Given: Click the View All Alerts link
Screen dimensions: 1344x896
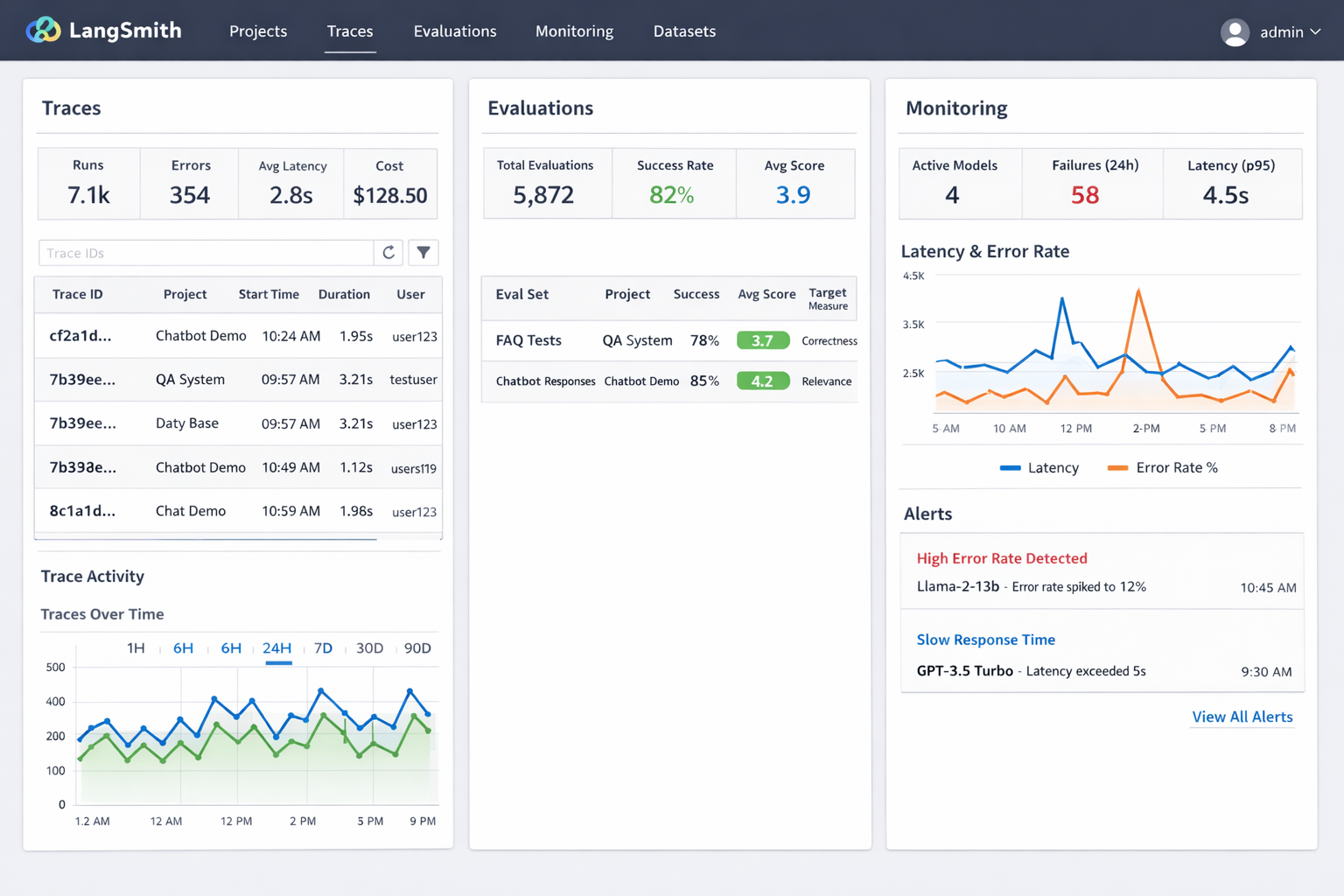Looking at the screenshot, I should (1242, 717).
